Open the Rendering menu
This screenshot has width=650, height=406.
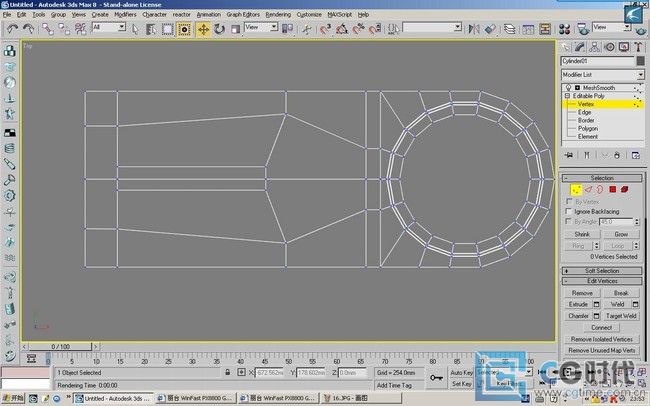tap(278, 15)
